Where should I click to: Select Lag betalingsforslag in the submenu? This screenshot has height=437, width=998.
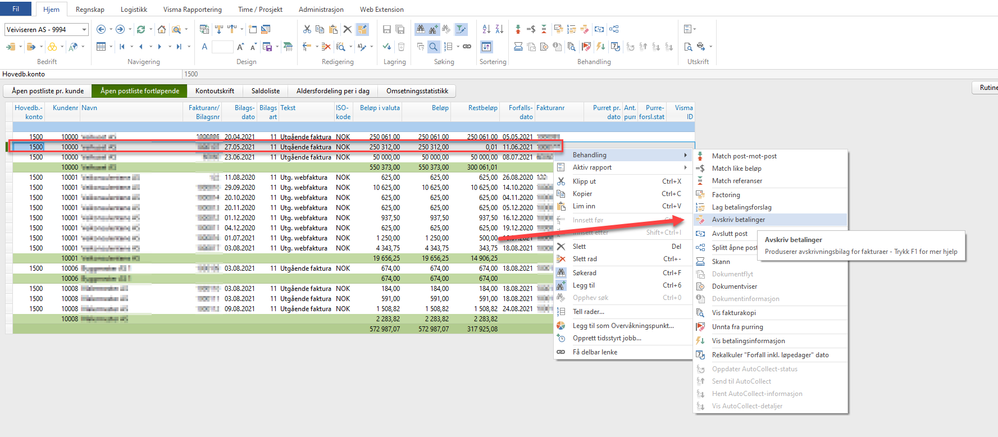pos(770,207)
